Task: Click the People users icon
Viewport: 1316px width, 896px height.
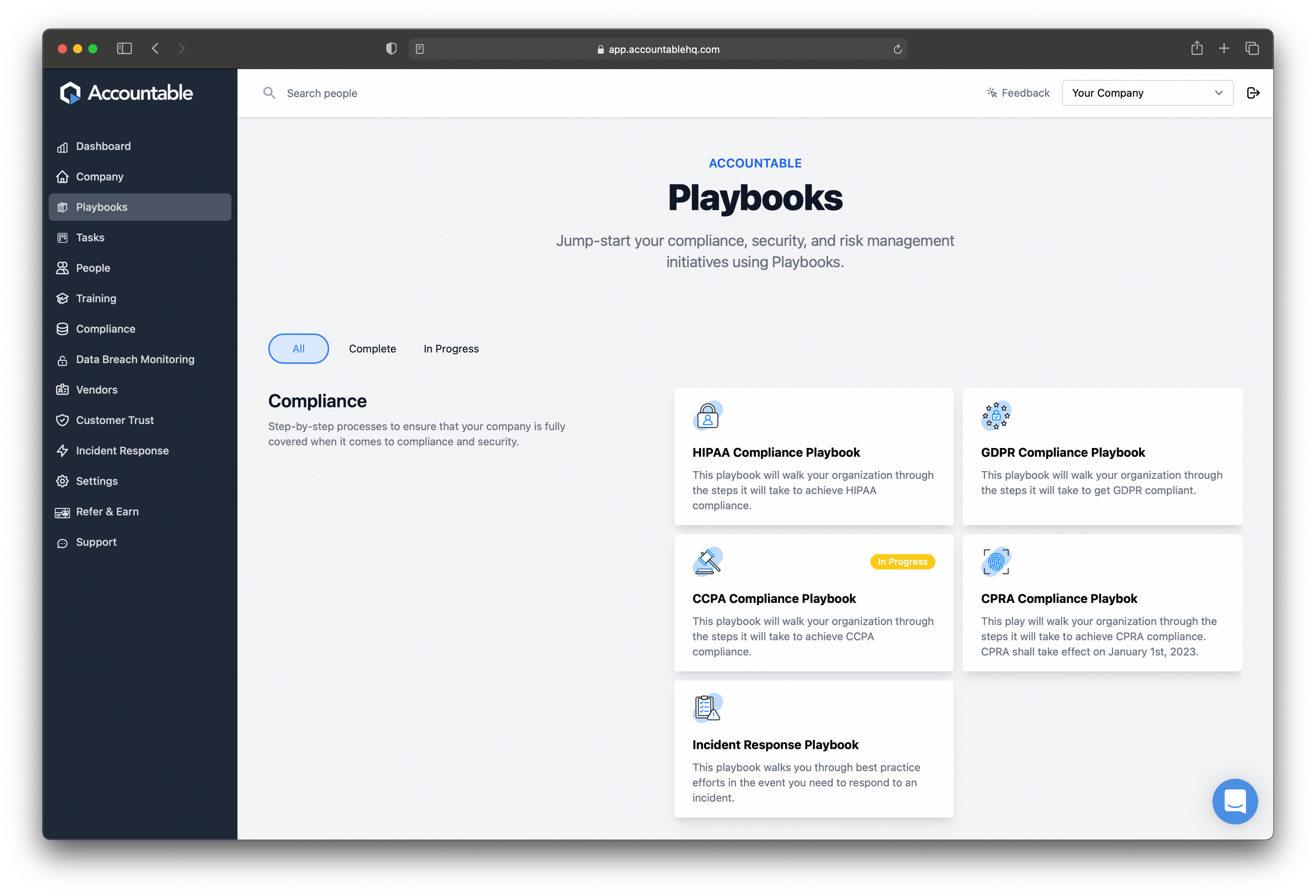Action: point(62,268)
